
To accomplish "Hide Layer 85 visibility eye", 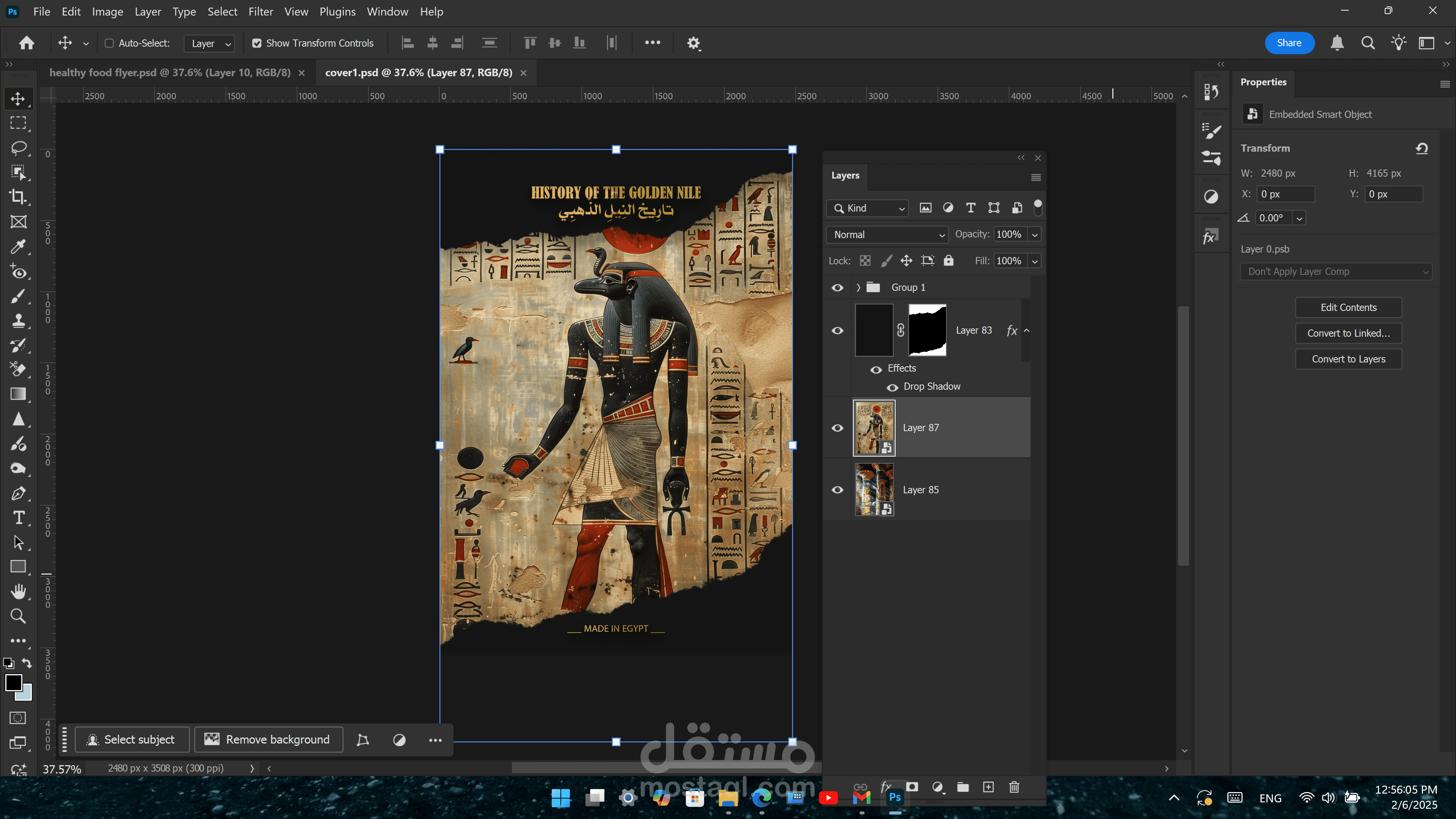I will tap(838, 490).
